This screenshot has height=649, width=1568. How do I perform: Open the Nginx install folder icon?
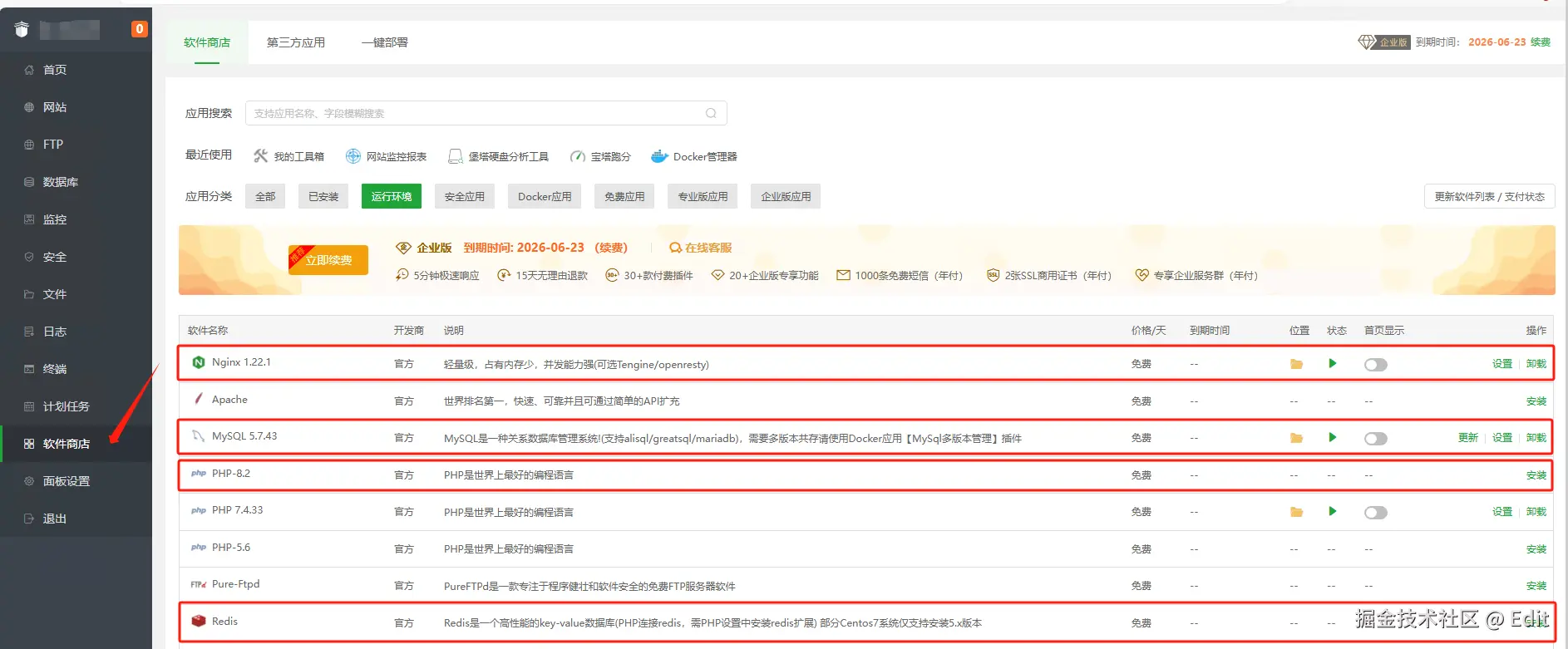click(1296, 364)
